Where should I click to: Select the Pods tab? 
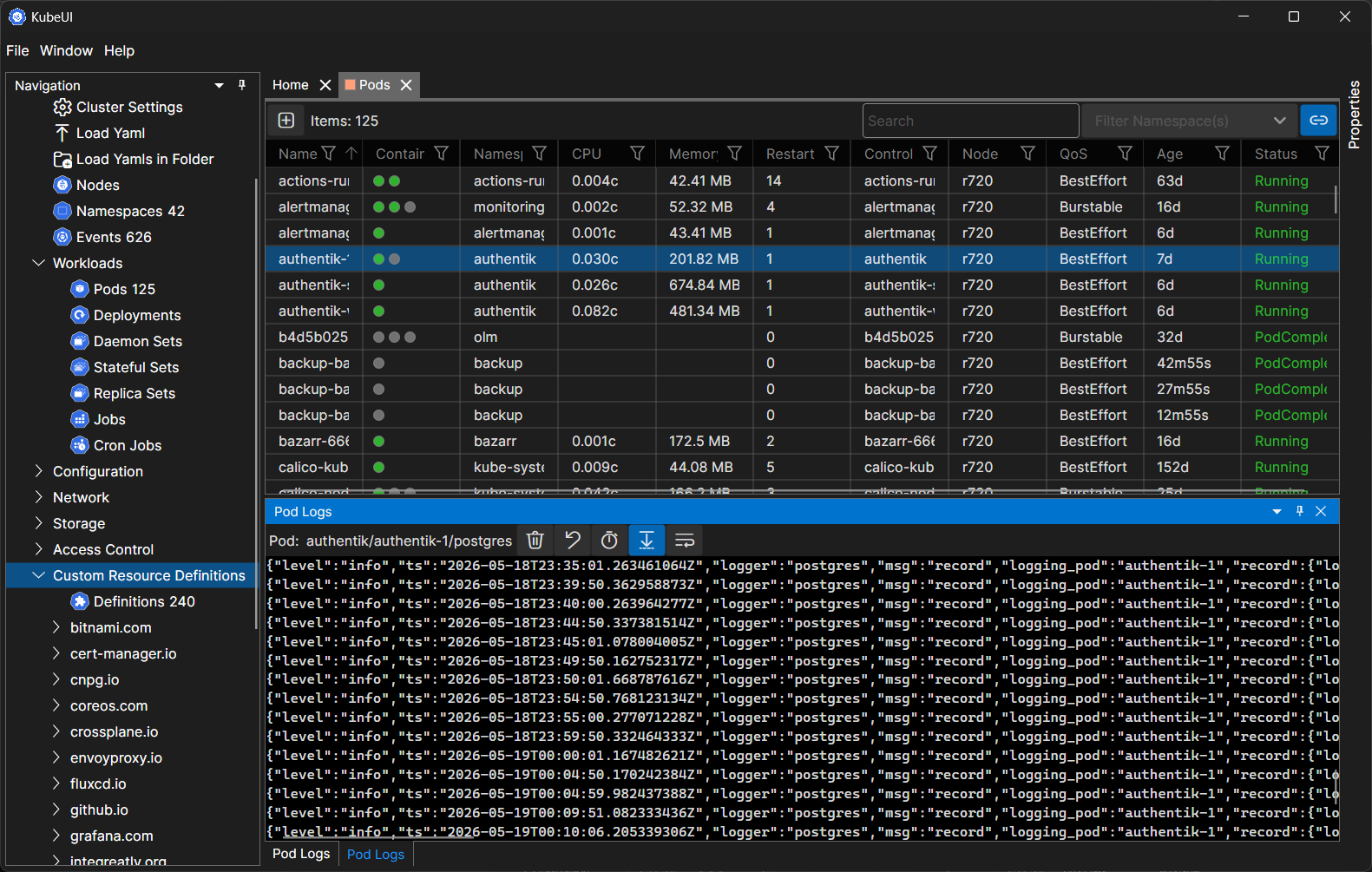pos(374,85)
